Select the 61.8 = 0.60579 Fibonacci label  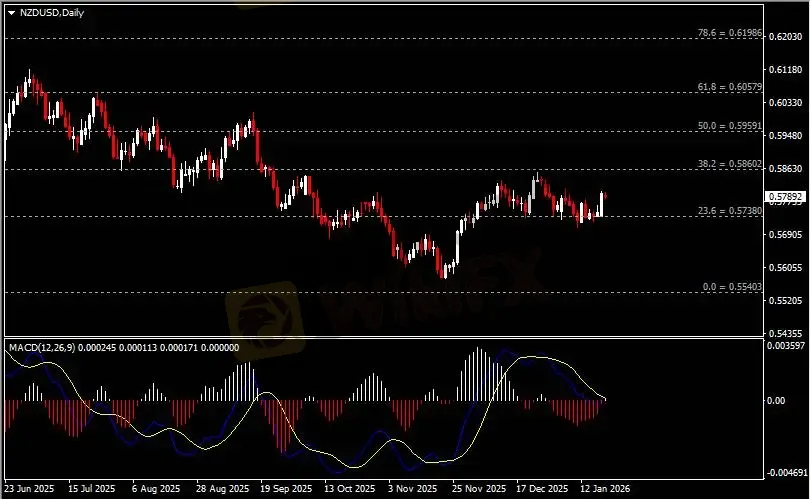coord(730,87)
